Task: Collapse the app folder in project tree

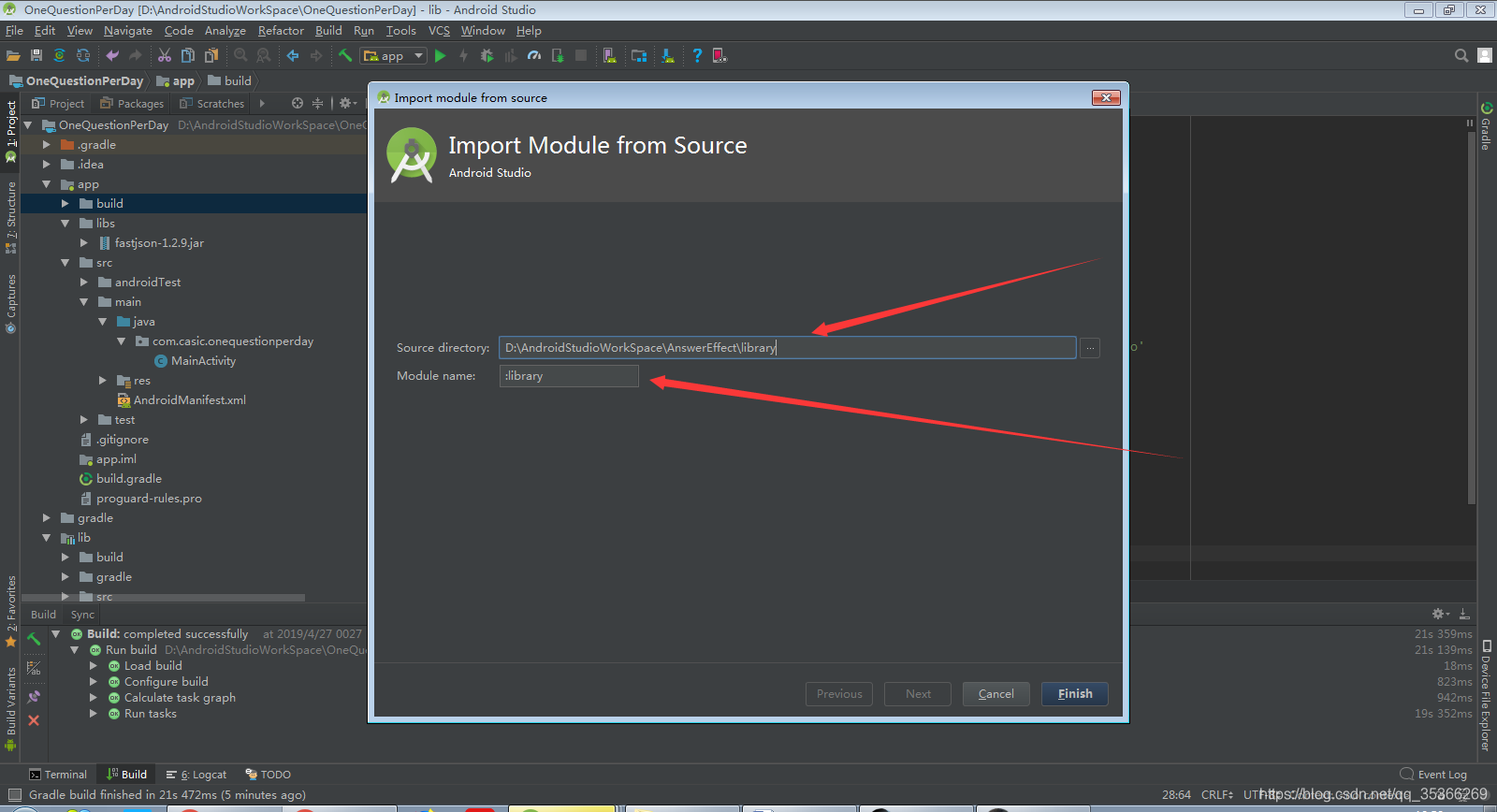Action: [46, 184]
